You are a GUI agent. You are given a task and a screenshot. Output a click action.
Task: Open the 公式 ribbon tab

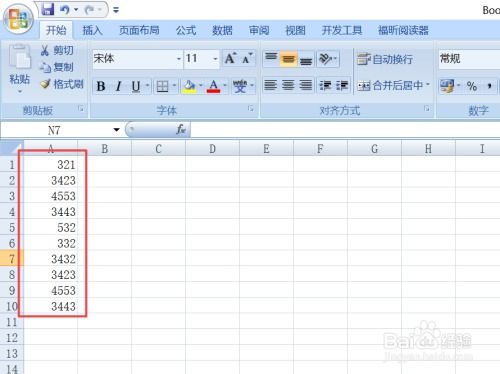(x=186, y=30)
